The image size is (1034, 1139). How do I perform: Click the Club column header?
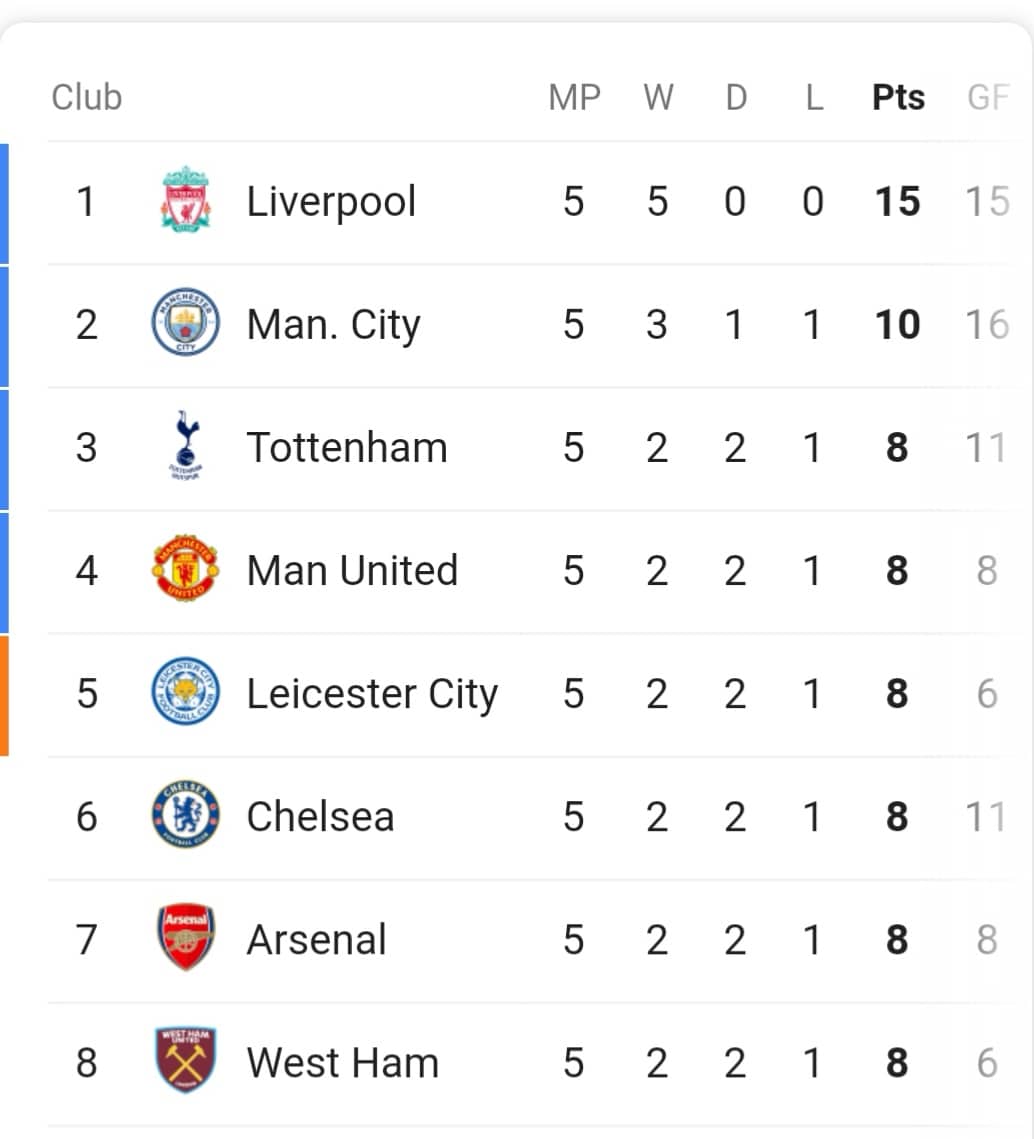tap(86, 97)
